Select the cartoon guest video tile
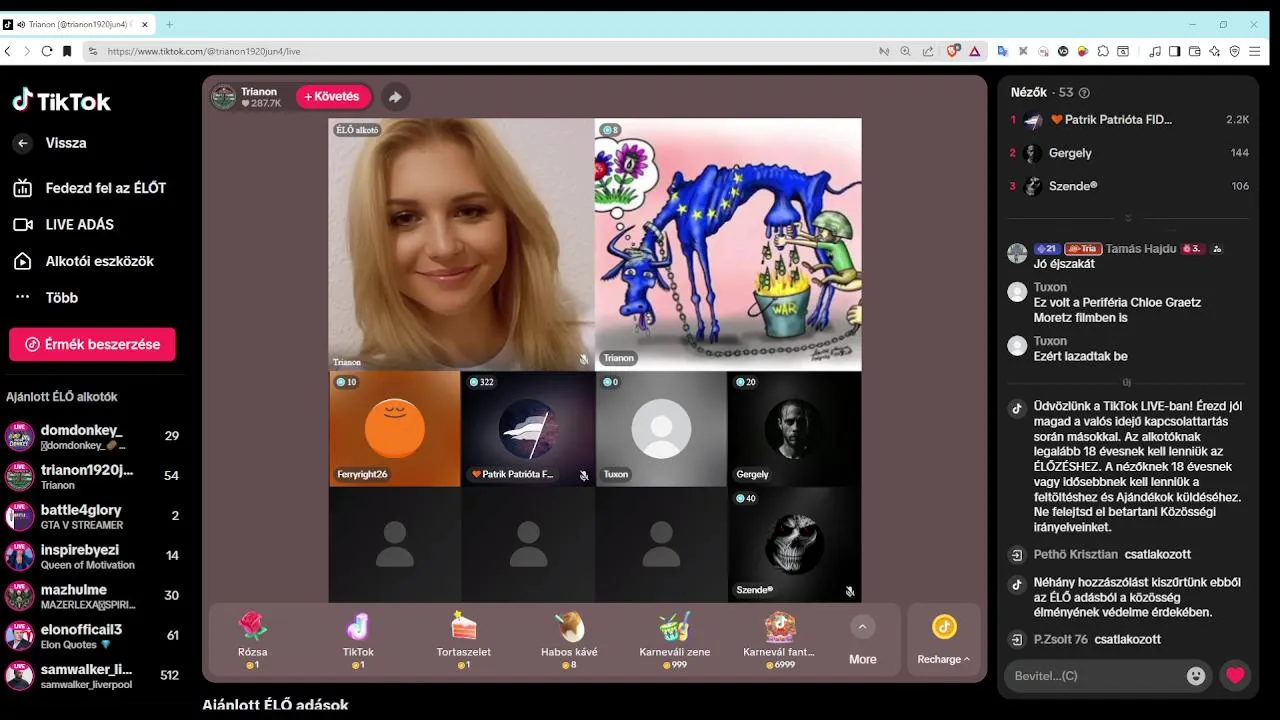The height and width of the screenshot is (720, 1280). point(728,244)
